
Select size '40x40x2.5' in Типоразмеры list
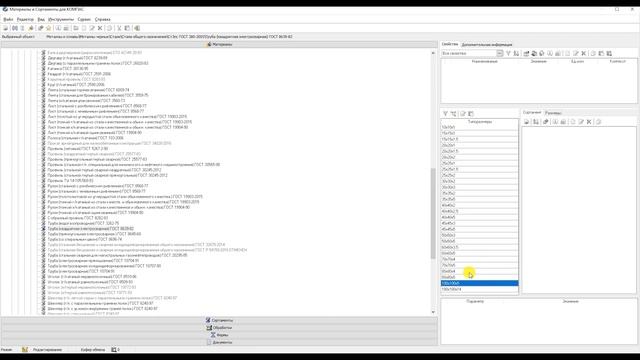pos(480,211)
